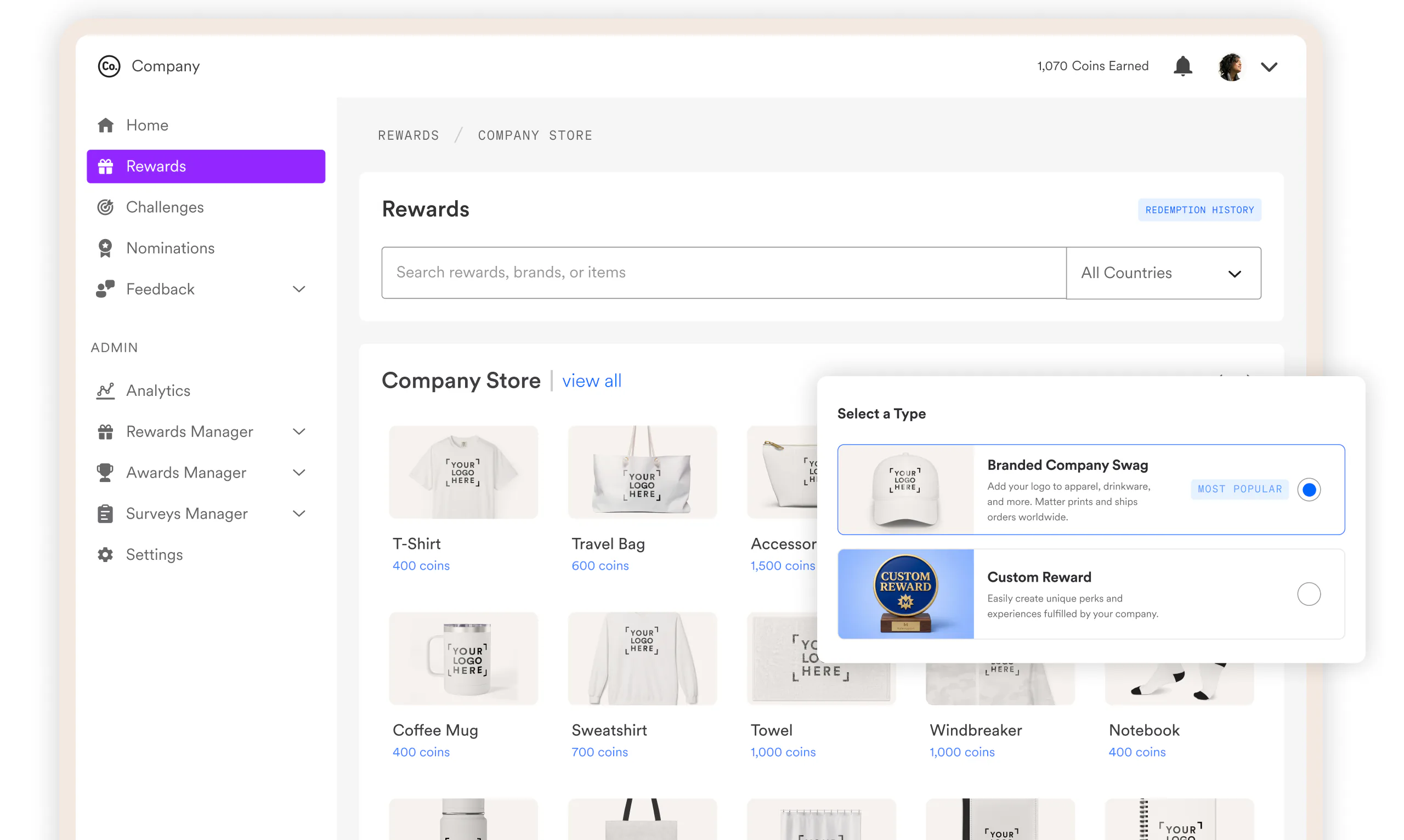This screenshot has height=840, width=1404.
Task: Open the Coffee Mug product thumbnail
Action: (x=463, y=659)
